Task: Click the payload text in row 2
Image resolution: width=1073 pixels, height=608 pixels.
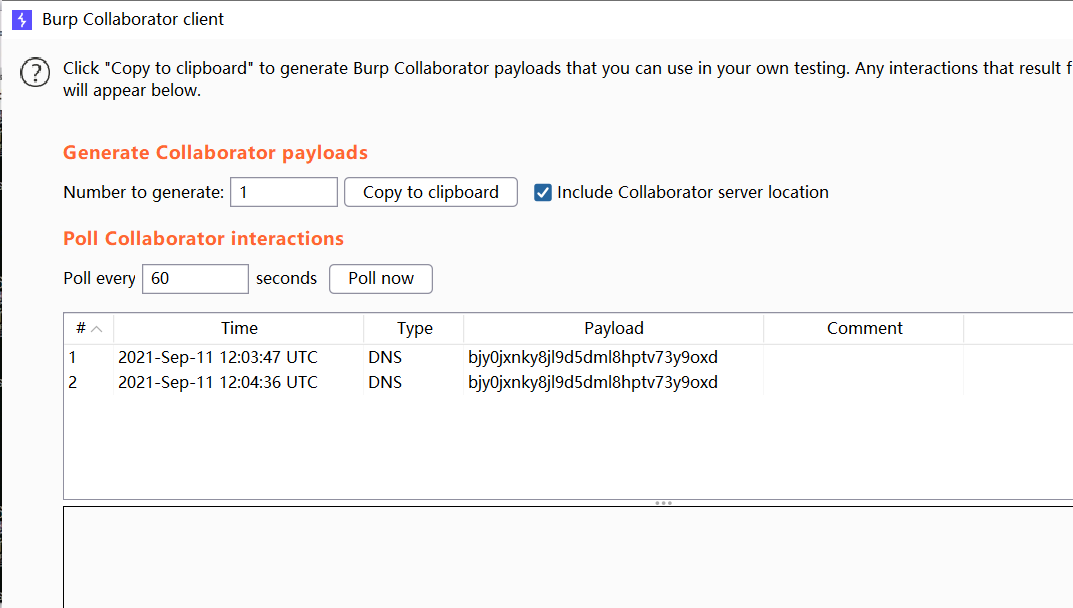Action: [592, 382]
